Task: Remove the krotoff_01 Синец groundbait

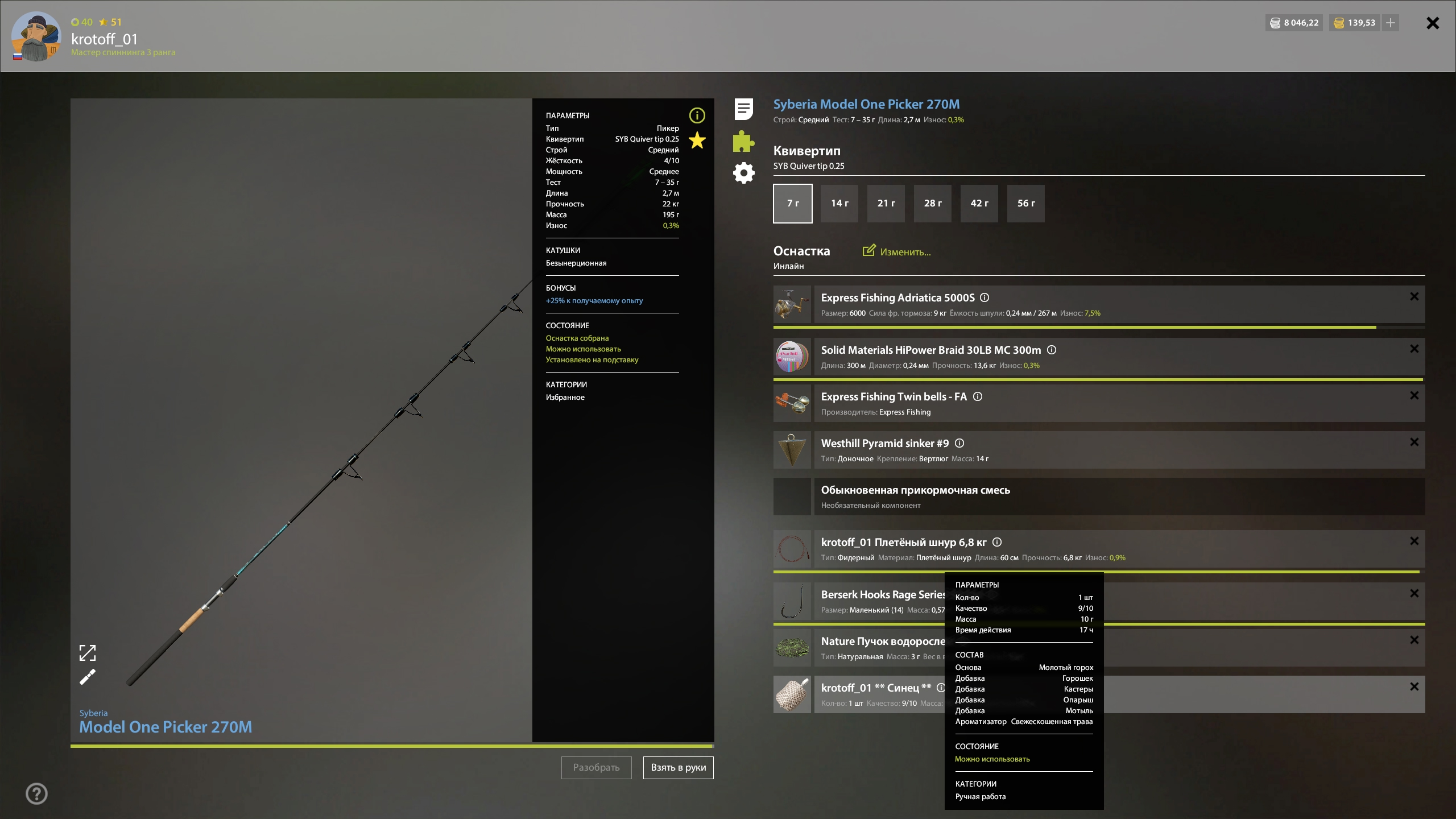Action: (1414, 686)
